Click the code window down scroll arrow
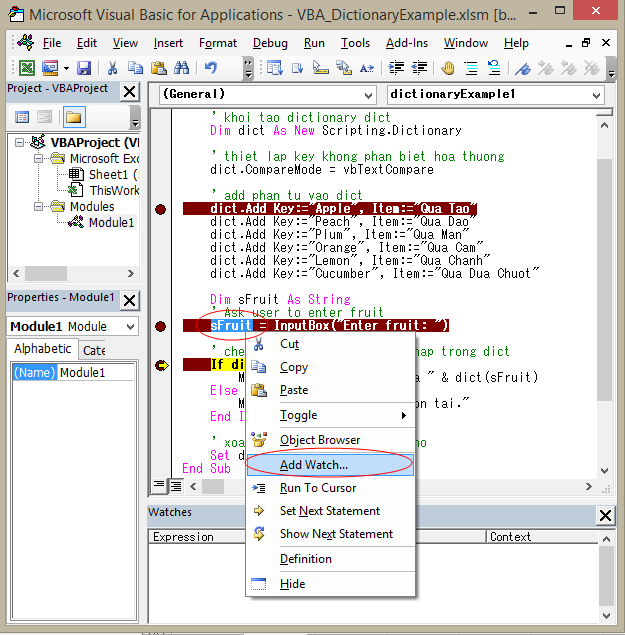This screenshot has height=635, width=625. 604,471
